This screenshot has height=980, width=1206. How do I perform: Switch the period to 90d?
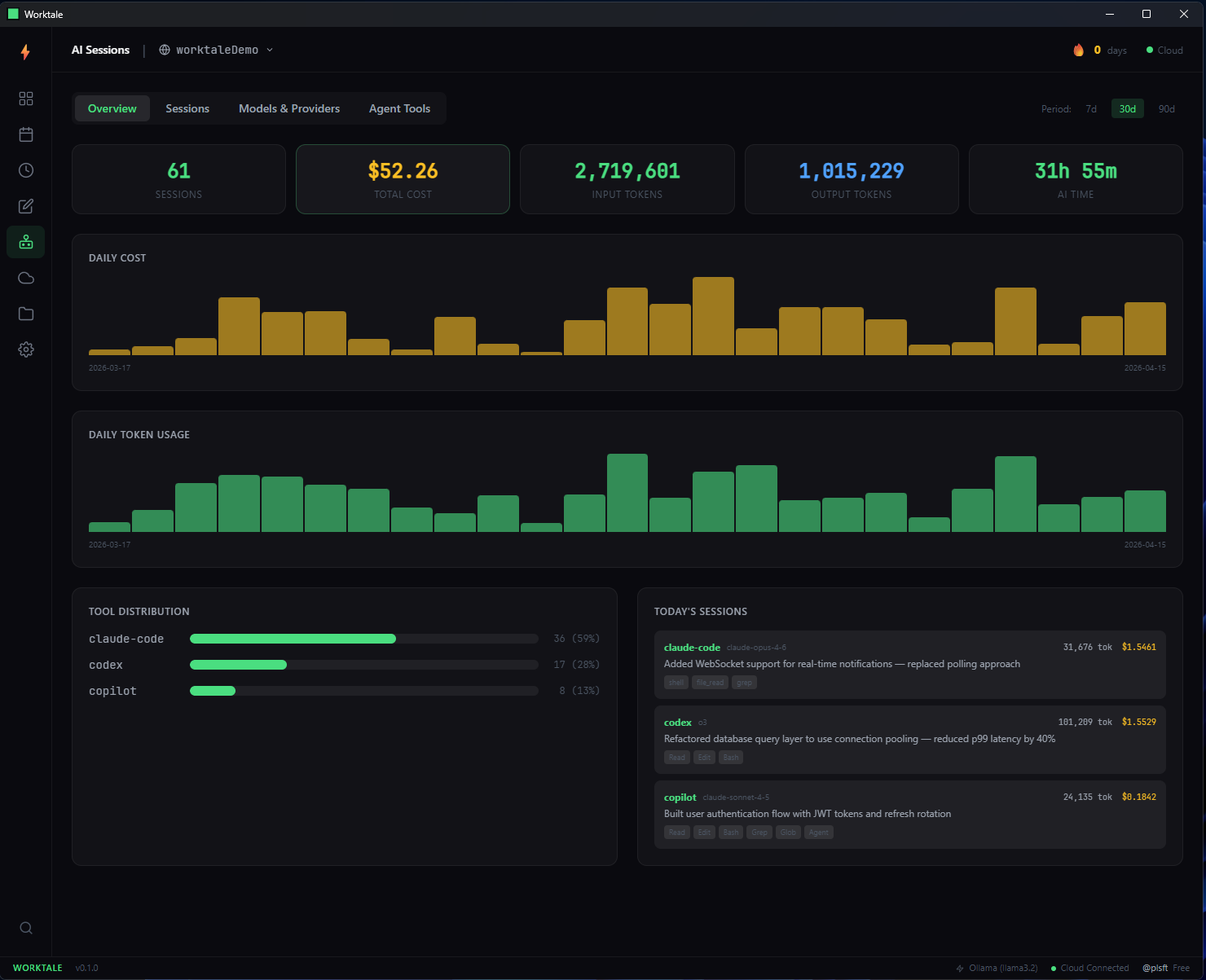(1166, 108)
